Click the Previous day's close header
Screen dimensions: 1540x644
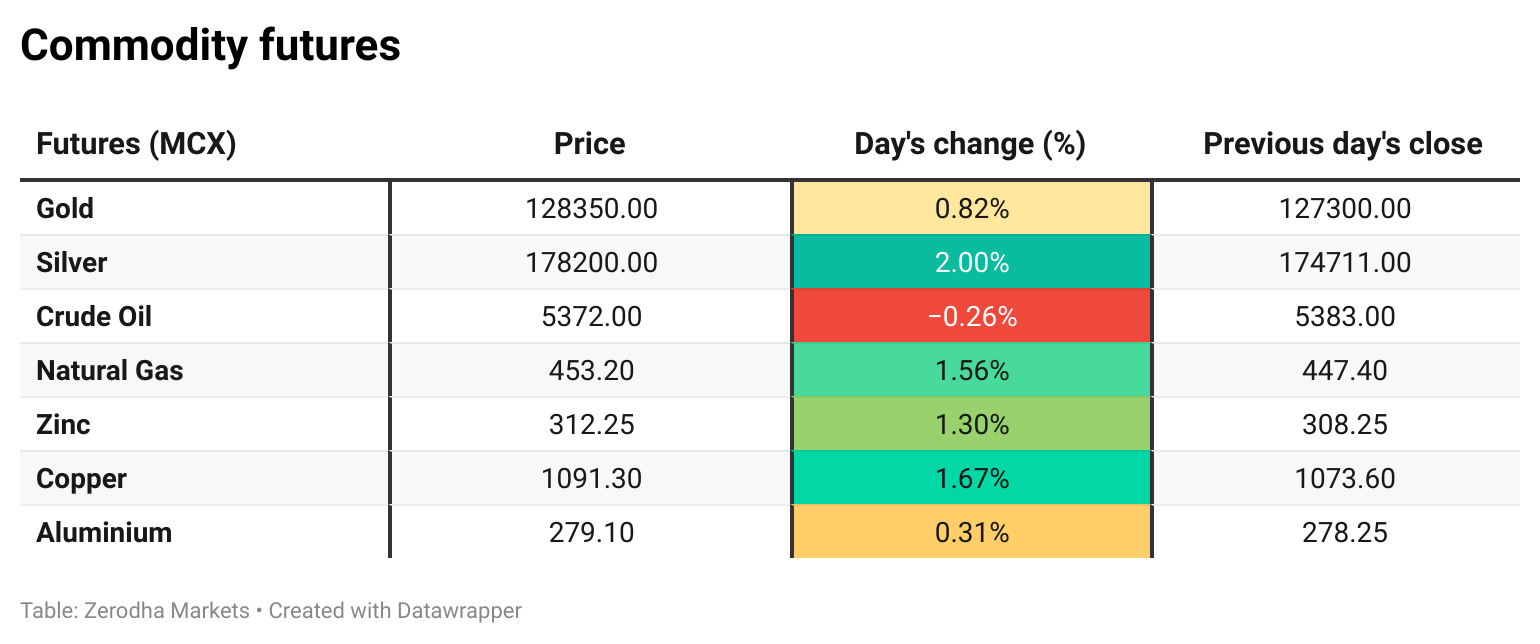pos(1342,144)
